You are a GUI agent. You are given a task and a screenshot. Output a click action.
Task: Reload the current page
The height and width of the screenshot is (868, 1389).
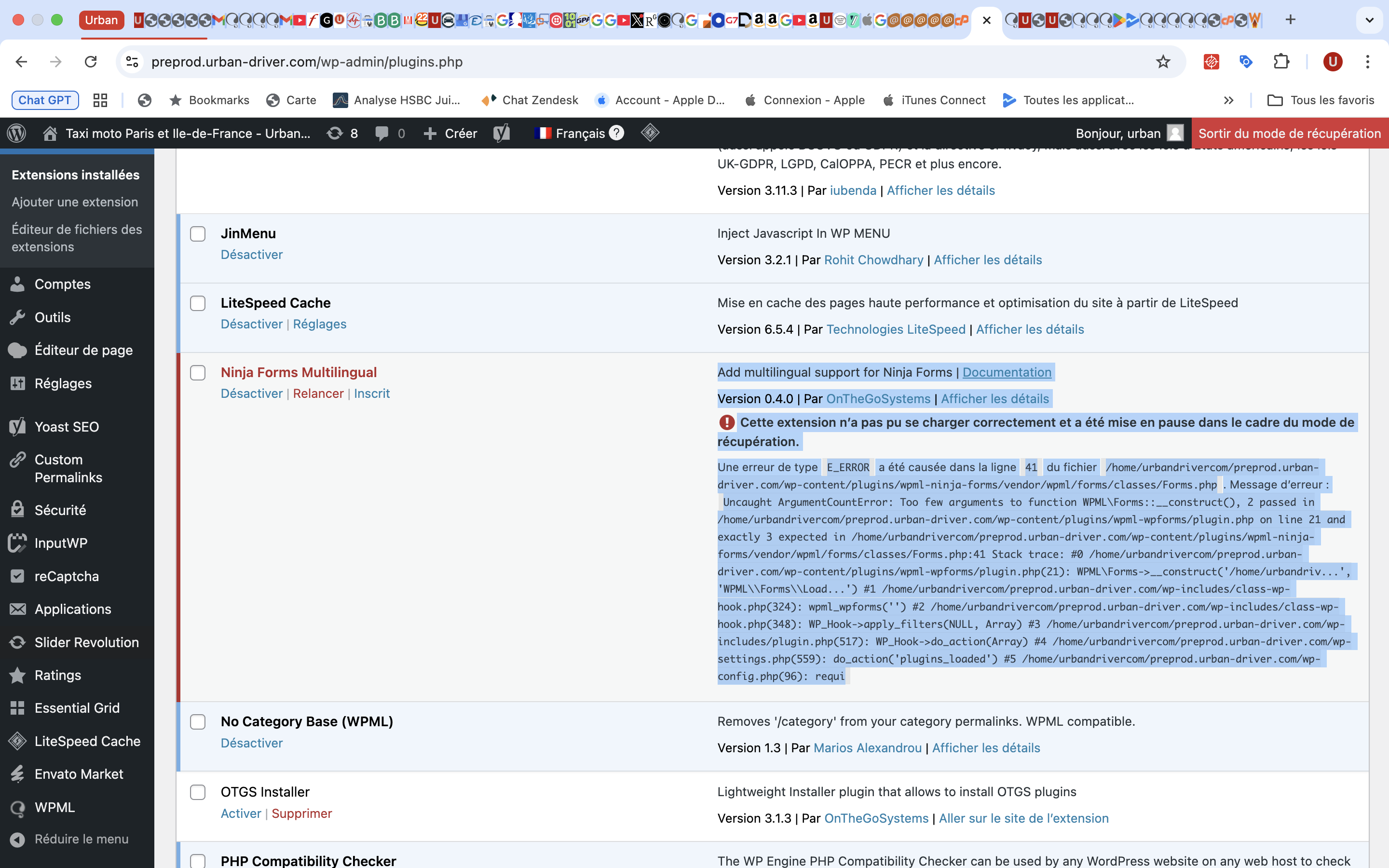(x=91, y=61)
